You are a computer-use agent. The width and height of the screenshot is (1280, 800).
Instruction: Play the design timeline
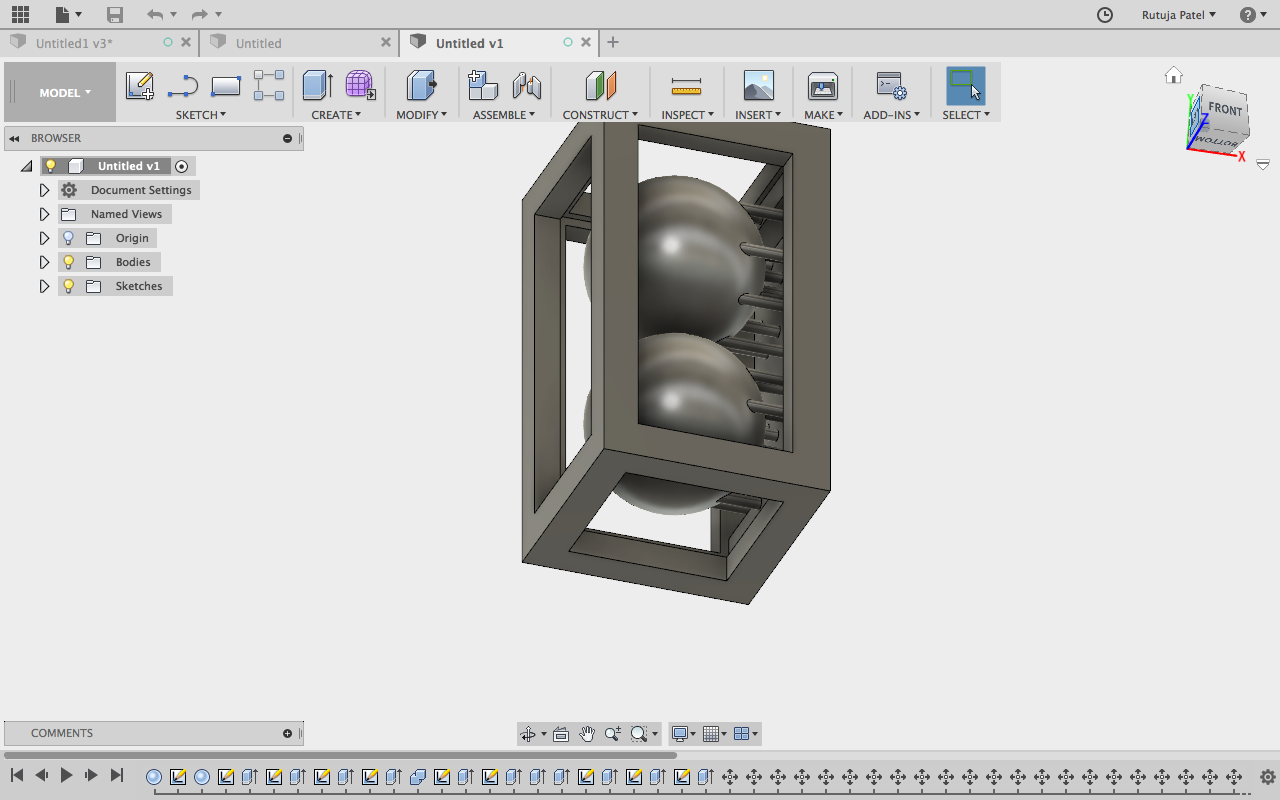coord(66,775)
